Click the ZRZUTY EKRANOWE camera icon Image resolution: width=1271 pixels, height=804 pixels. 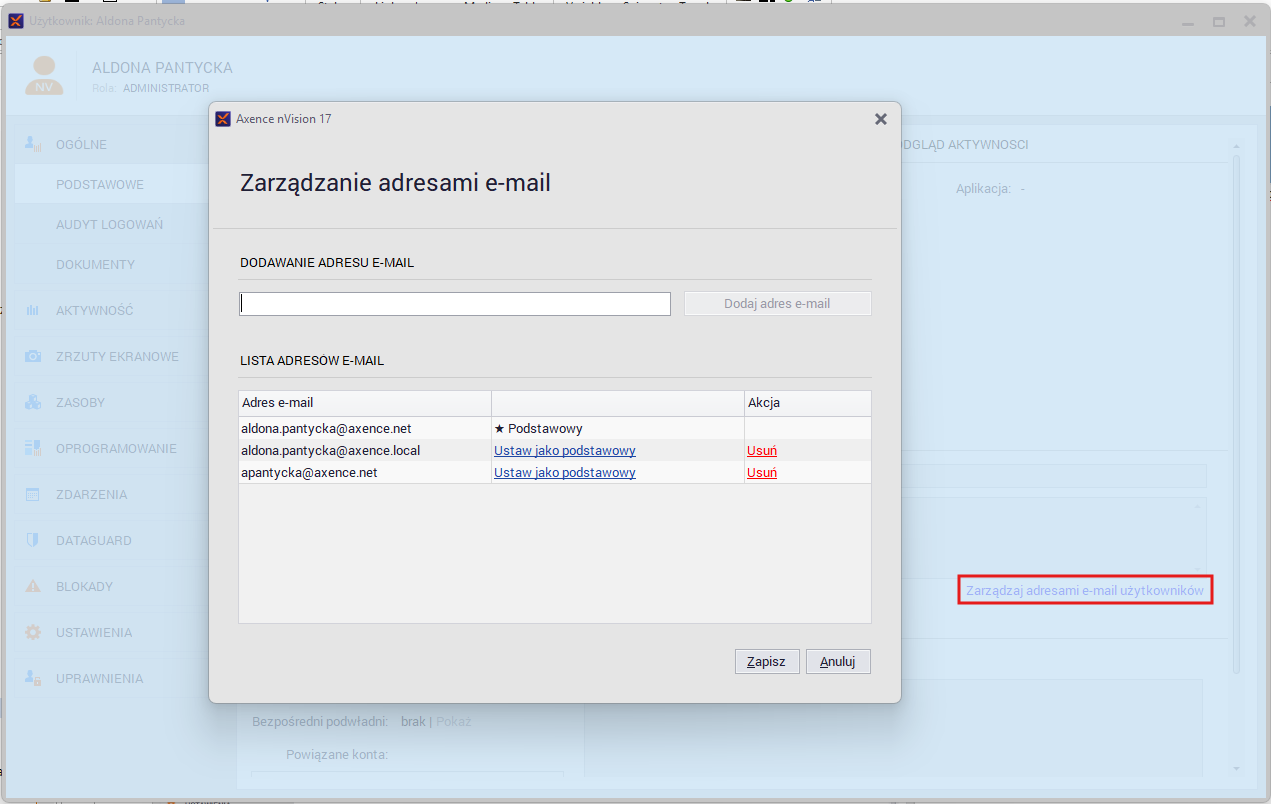33,357
